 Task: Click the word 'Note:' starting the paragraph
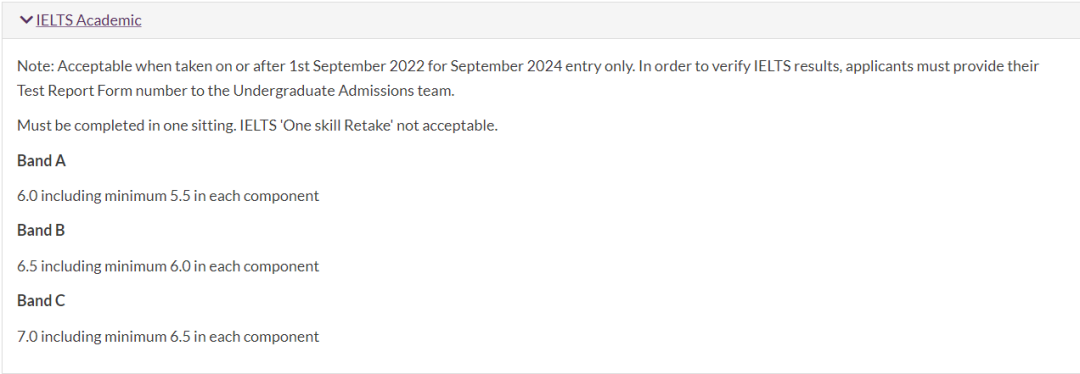pos(35,67)
